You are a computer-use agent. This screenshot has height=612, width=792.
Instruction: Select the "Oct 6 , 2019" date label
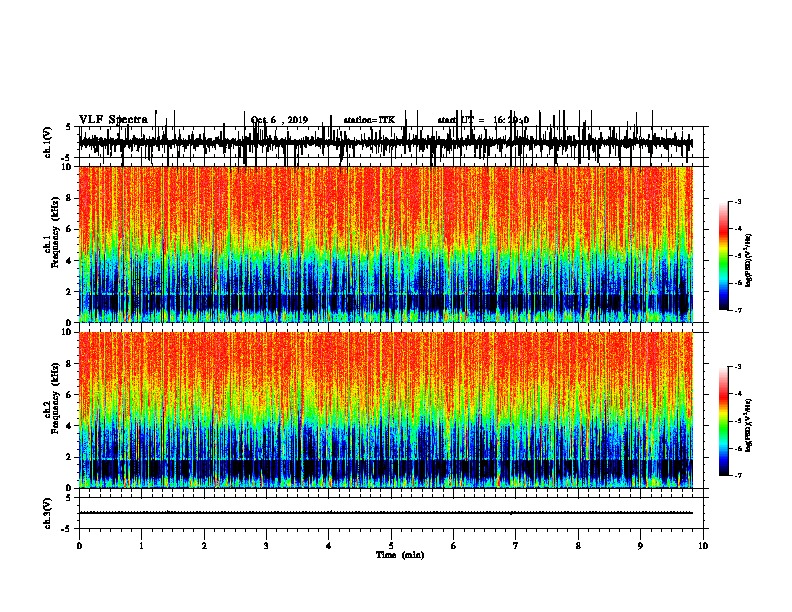tap(279, 120)
